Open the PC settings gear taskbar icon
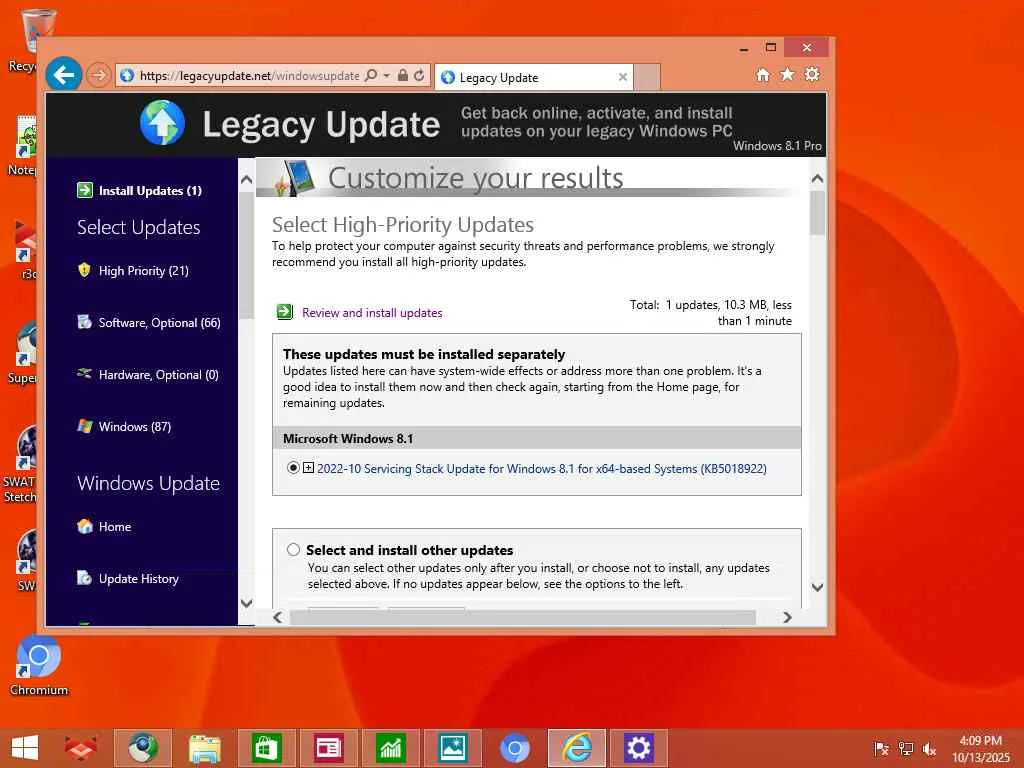Screen dimensions: 1024x768 coord(639,748)
